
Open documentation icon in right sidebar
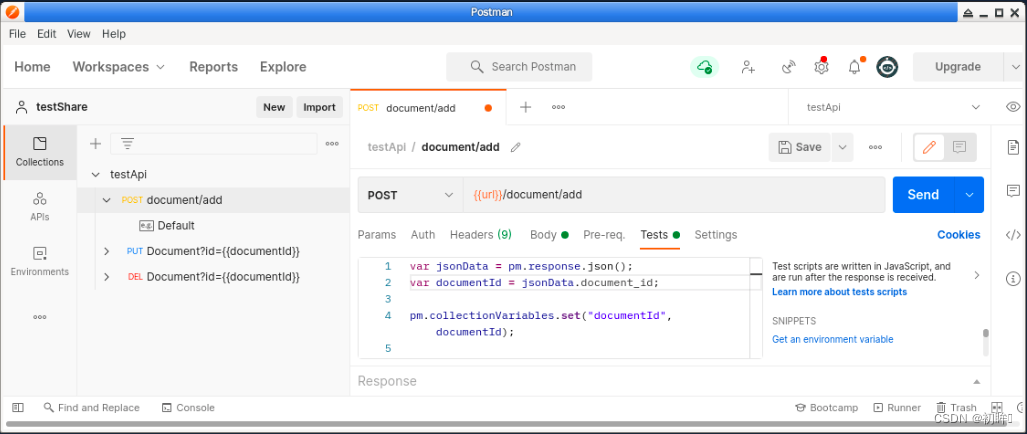1013,147
